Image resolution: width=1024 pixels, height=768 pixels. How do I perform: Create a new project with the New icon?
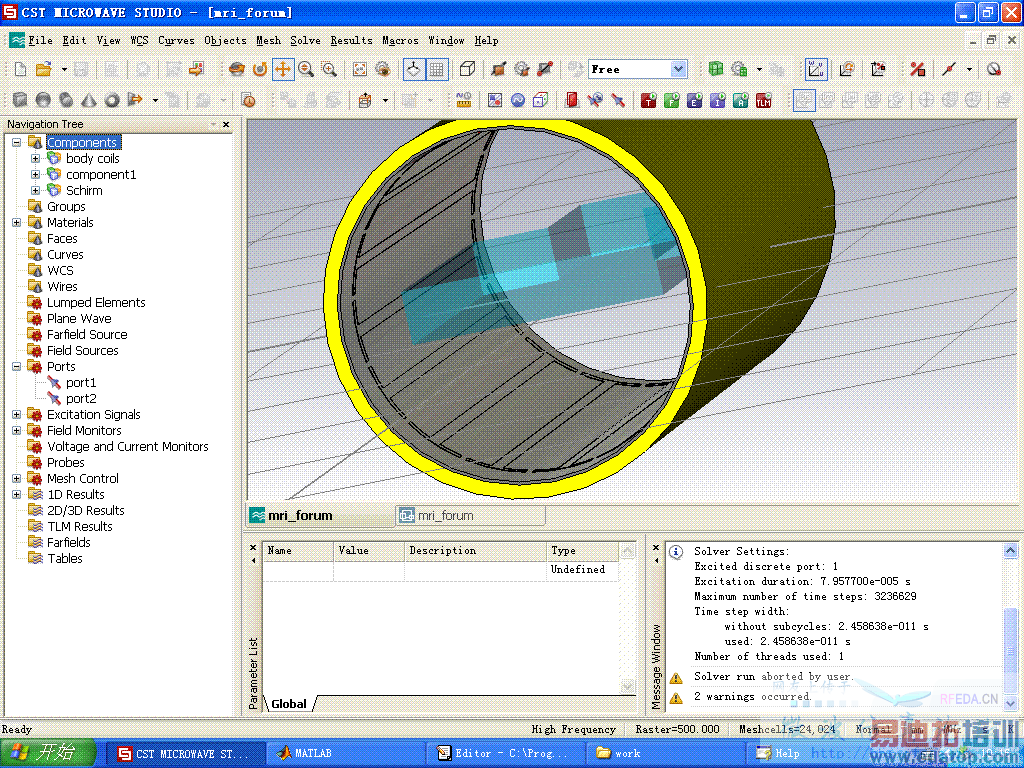(20, 69)
